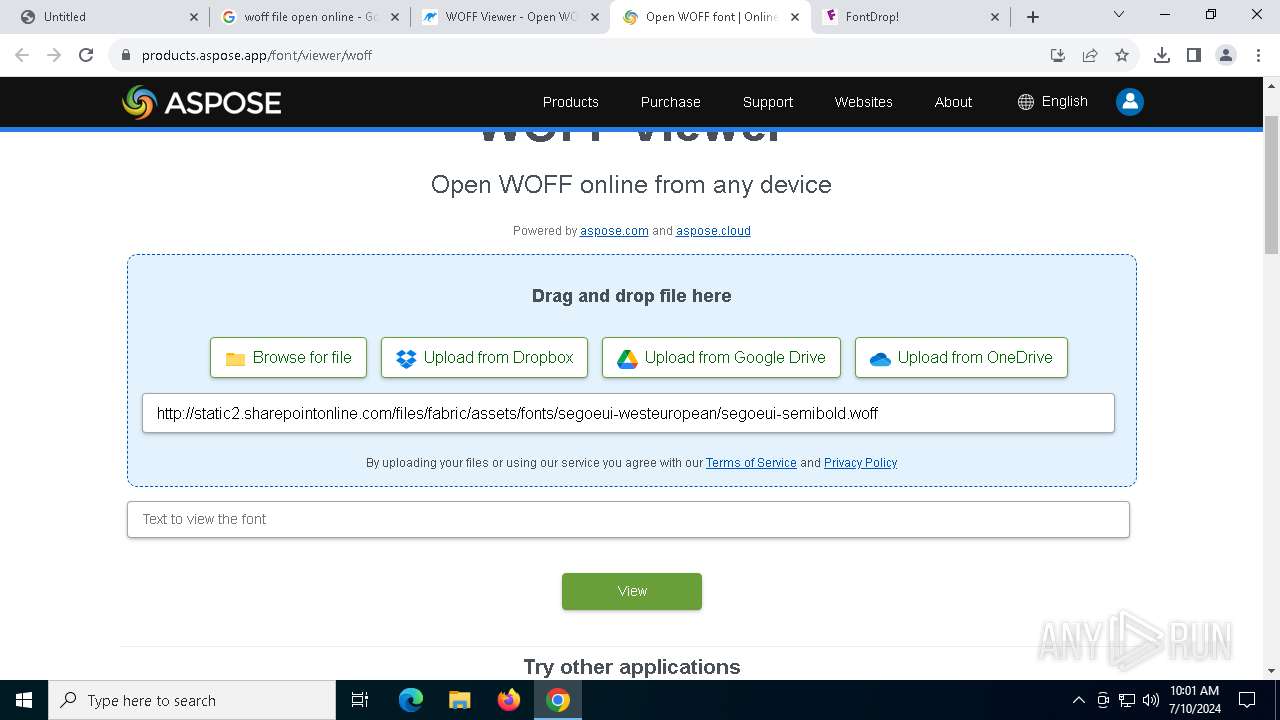Click the OneDrive cloud icon
Screen dimensions: 1280x720
click(880, 358)
